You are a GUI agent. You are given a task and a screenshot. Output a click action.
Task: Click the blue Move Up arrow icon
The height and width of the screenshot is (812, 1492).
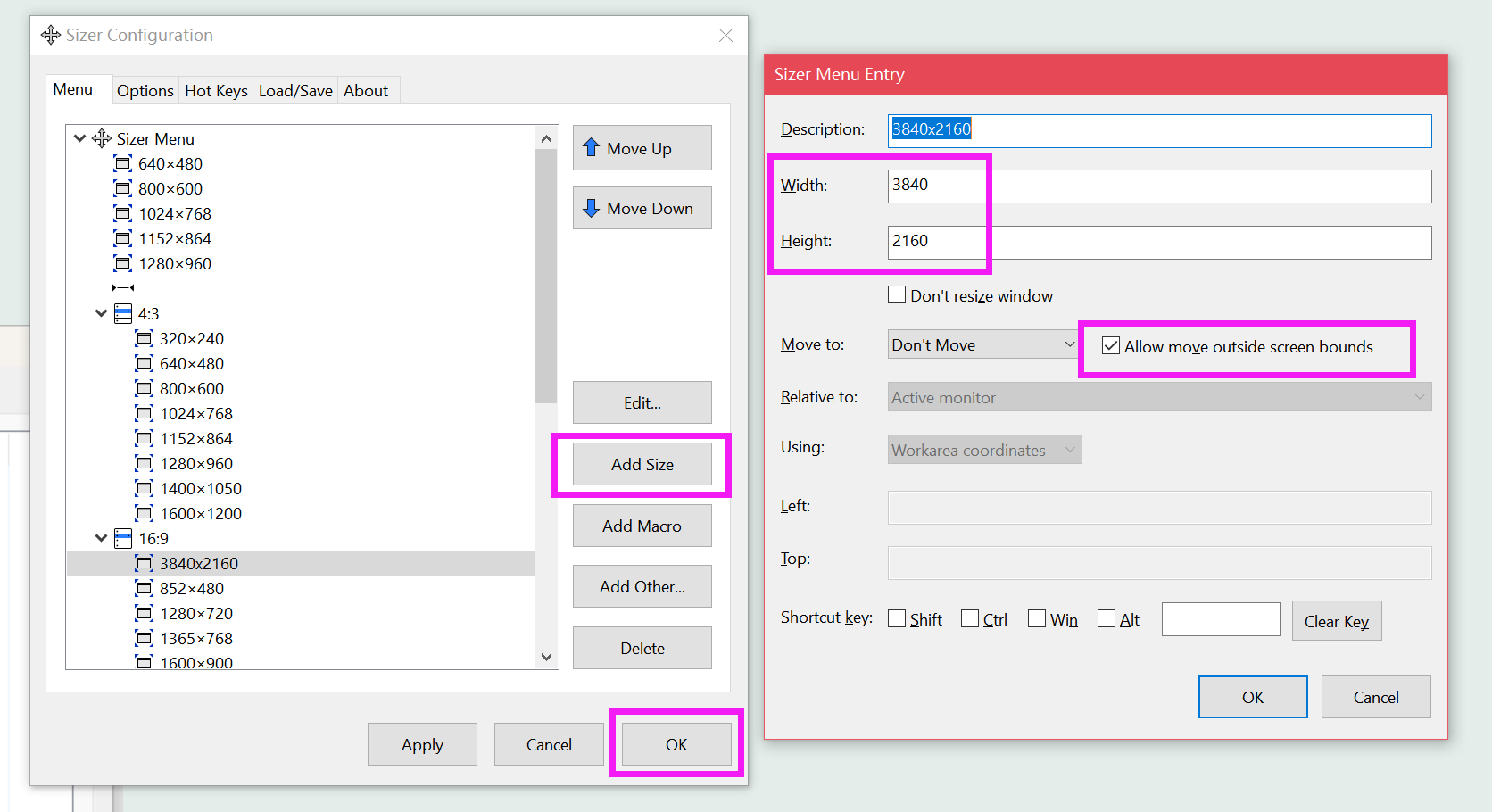click(x=591, y=147)
